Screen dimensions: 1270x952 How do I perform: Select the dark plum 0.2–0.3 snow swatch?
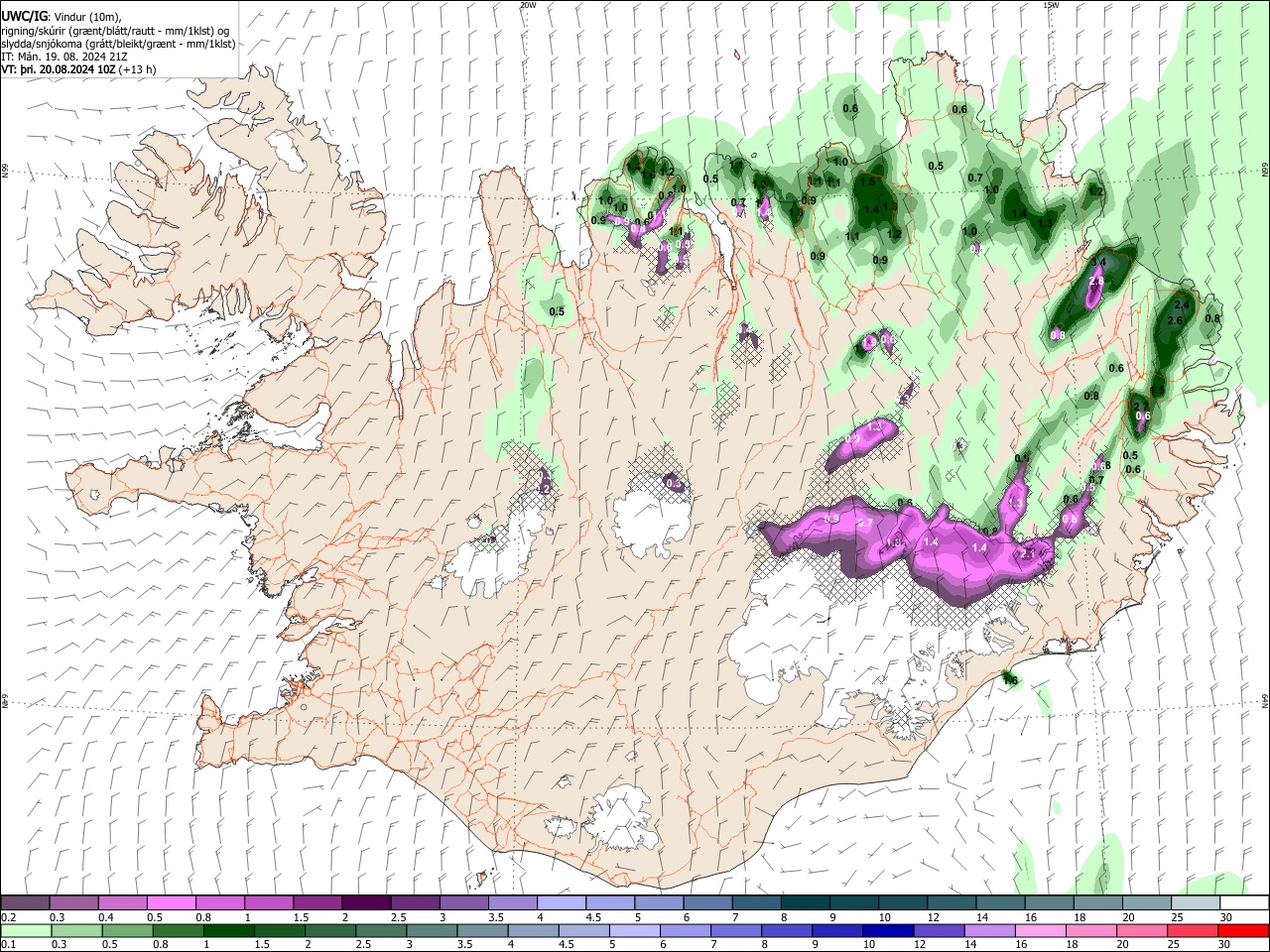[x=25, y=903]
